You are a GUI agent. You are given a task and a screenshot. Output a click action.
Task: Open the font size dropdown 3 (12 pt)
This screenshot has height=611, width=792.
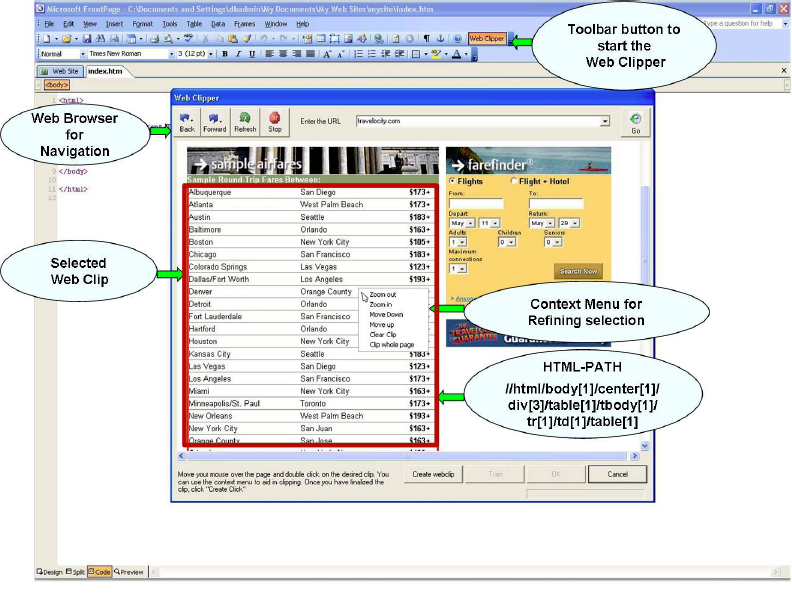(x=211, y=54)
